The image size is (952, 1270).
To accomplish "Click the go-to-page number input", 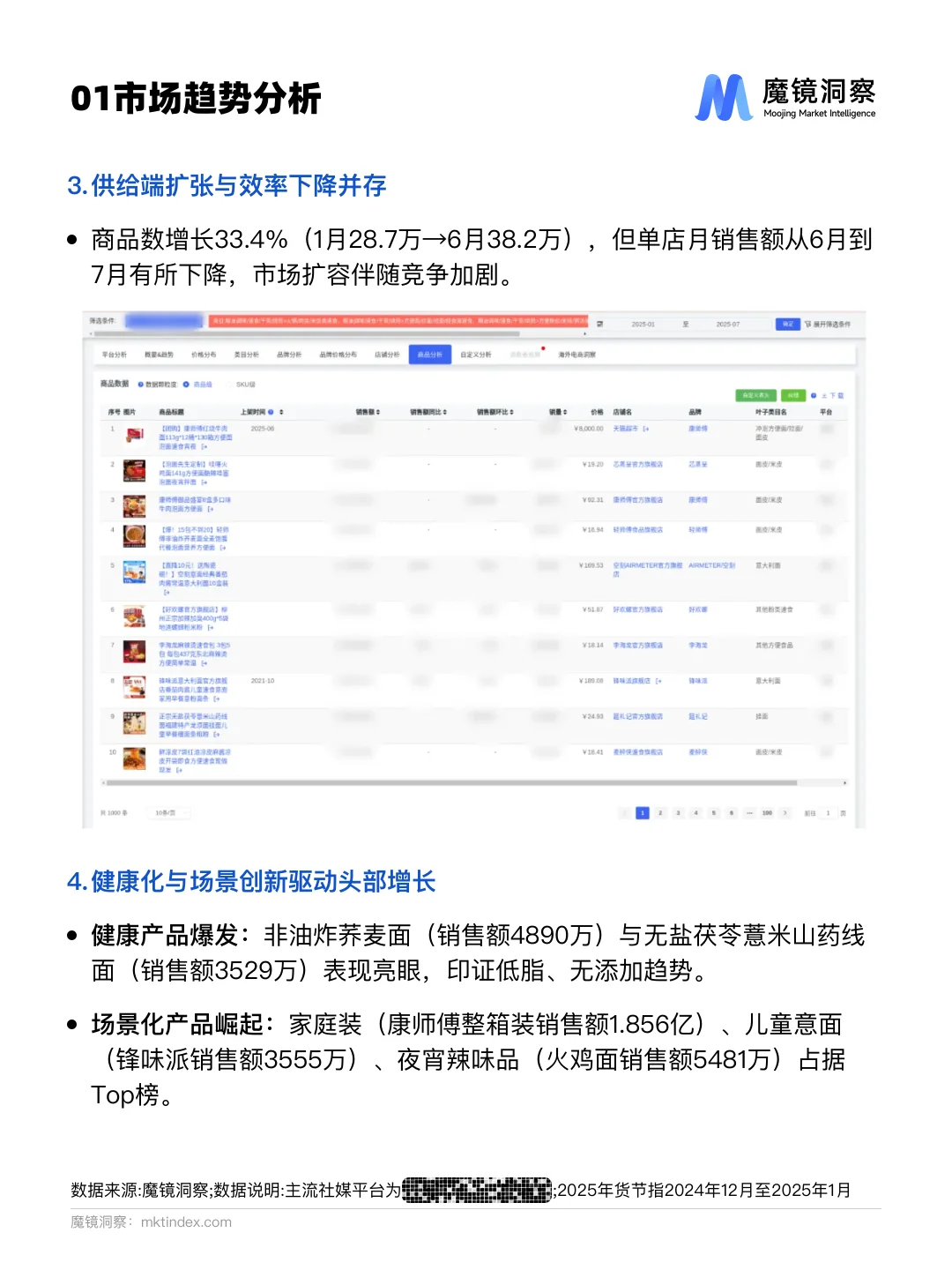I will [x=828, y=813].
